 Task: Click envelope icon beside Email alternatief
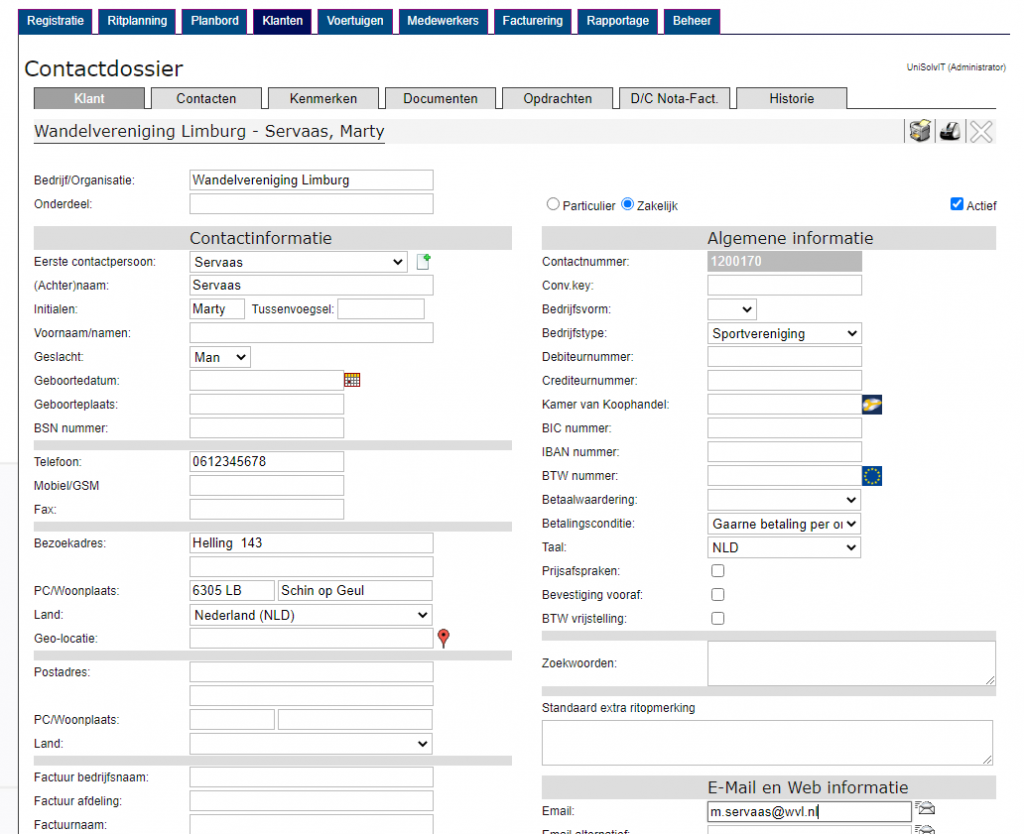click(x=925, y=830)
